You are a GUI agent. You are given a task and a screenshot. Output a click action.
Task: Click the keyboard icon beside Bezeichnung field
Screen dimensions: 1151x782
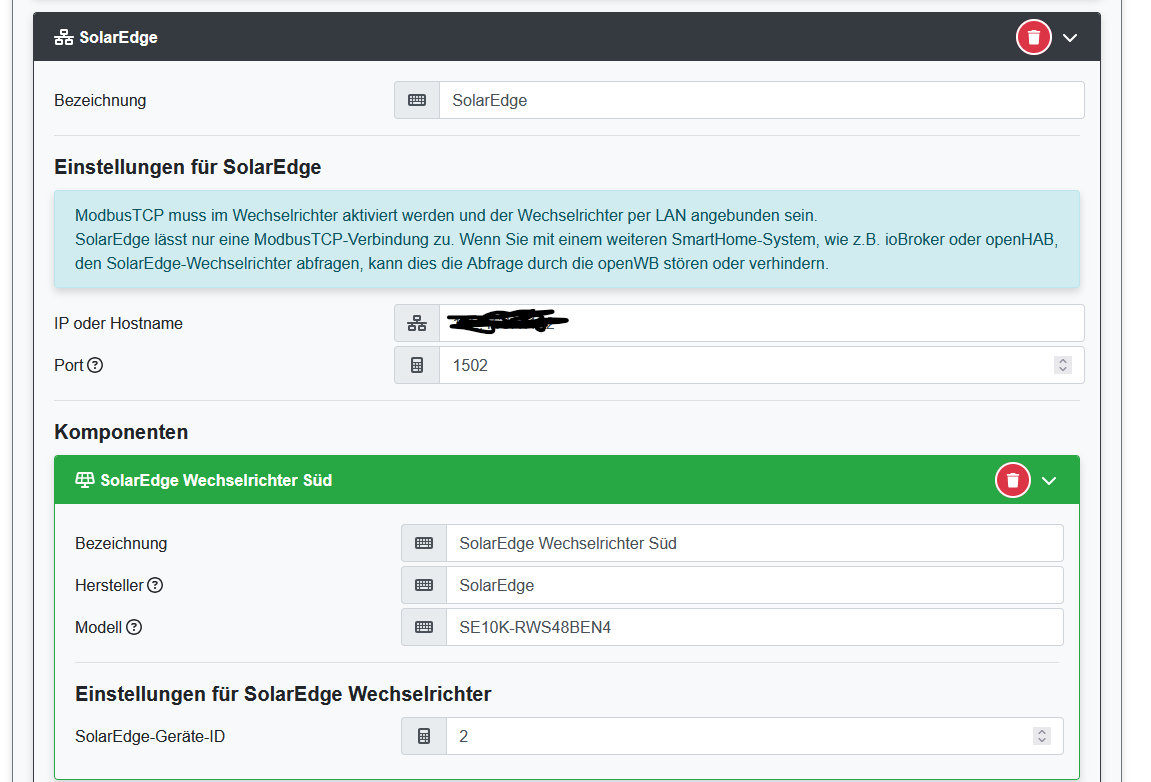point(417,100)
